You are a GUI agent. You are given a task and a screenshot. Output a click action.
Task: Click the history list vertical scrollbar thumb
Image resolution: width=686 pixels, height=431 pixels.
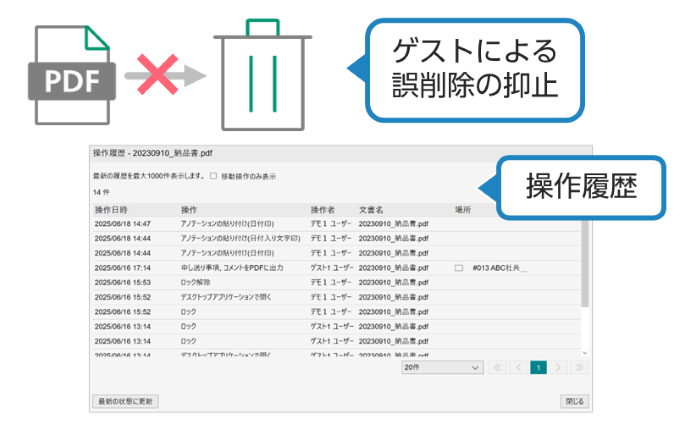point(585,263)
